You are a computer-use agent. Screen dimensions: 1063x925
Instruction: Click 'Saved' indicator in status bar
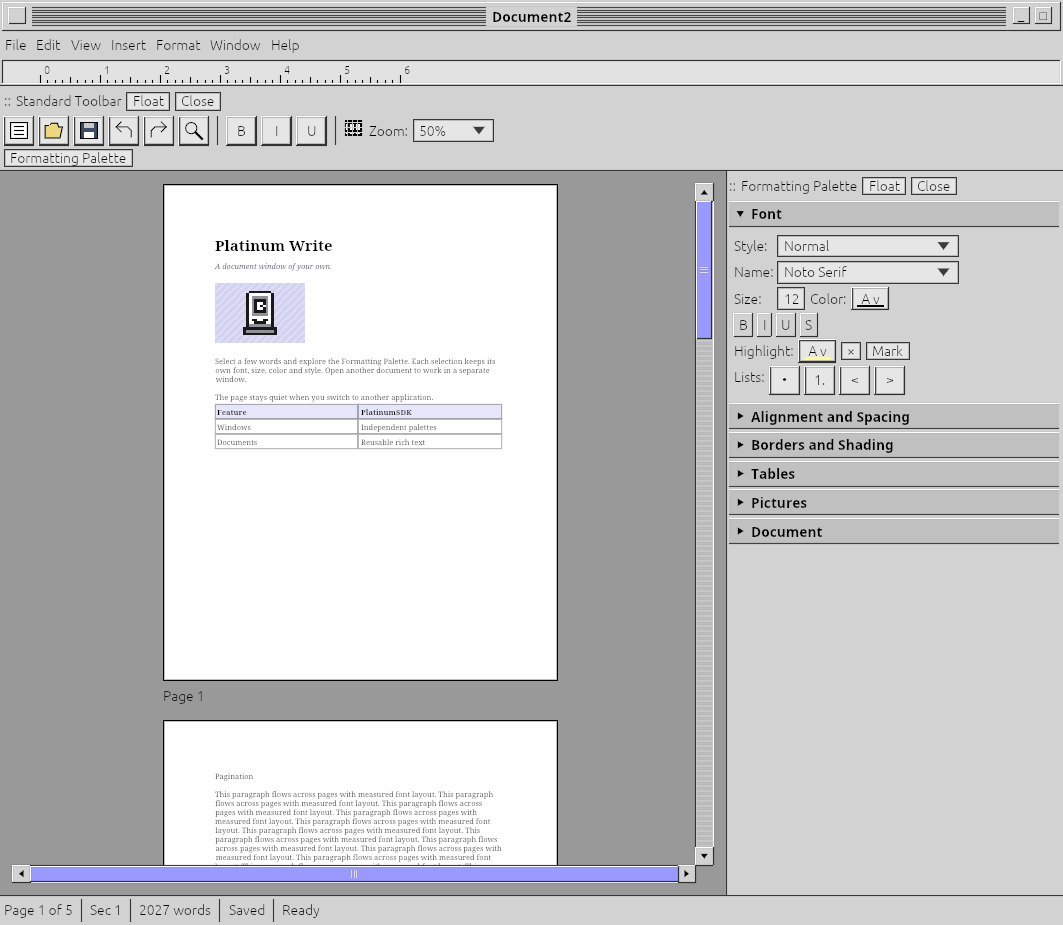(247, 910)
